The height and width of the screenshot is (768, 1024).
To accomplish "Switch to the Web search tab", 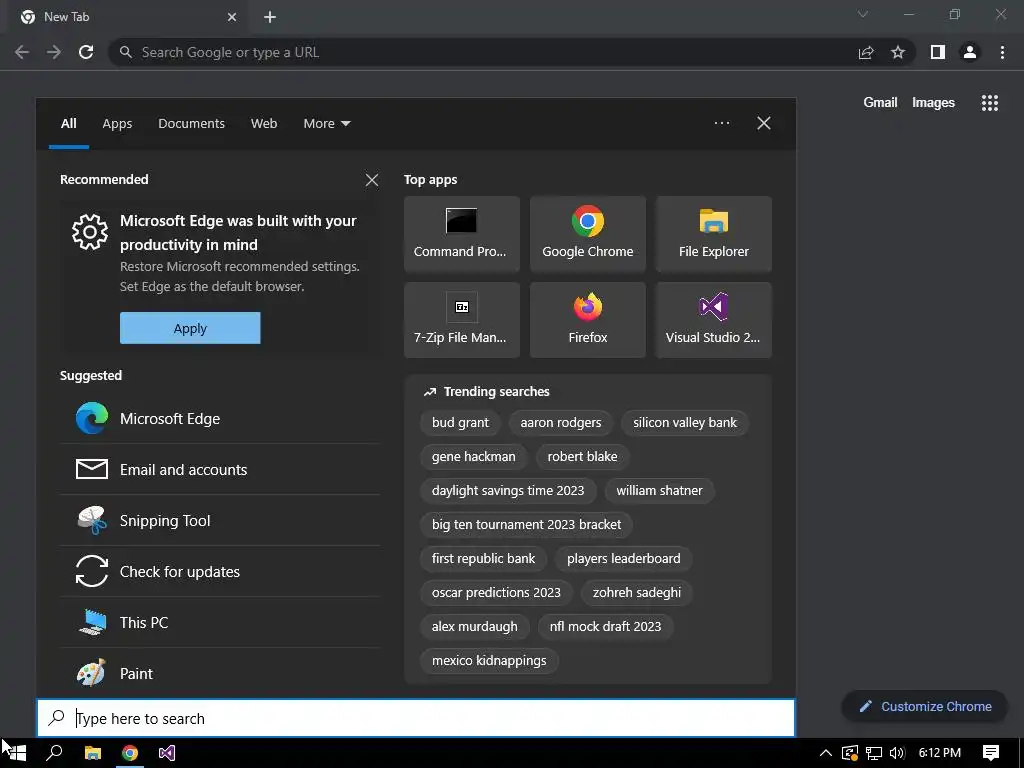I will click(264, 123).
